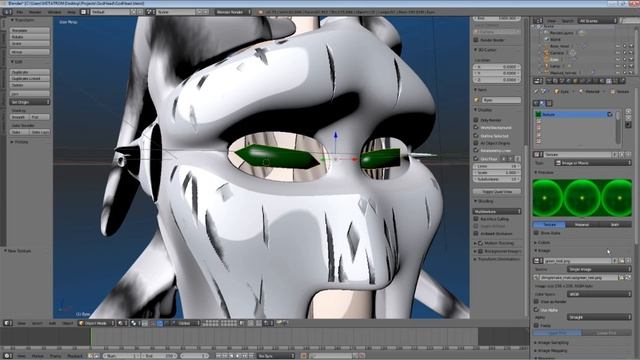The height and width of the screenshot is (360, 640).
Task: Open the Alpha Straight dropdown
Action: pos(599,317)
